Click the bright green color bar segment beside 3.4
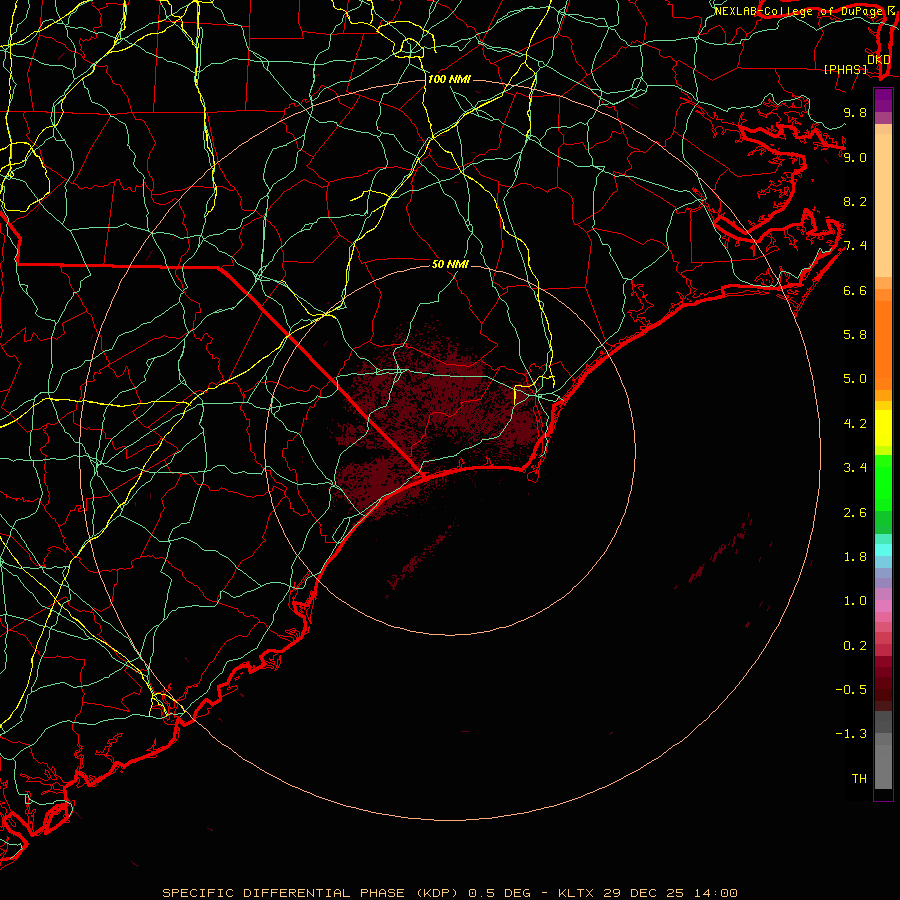 [x=883, y=474]
